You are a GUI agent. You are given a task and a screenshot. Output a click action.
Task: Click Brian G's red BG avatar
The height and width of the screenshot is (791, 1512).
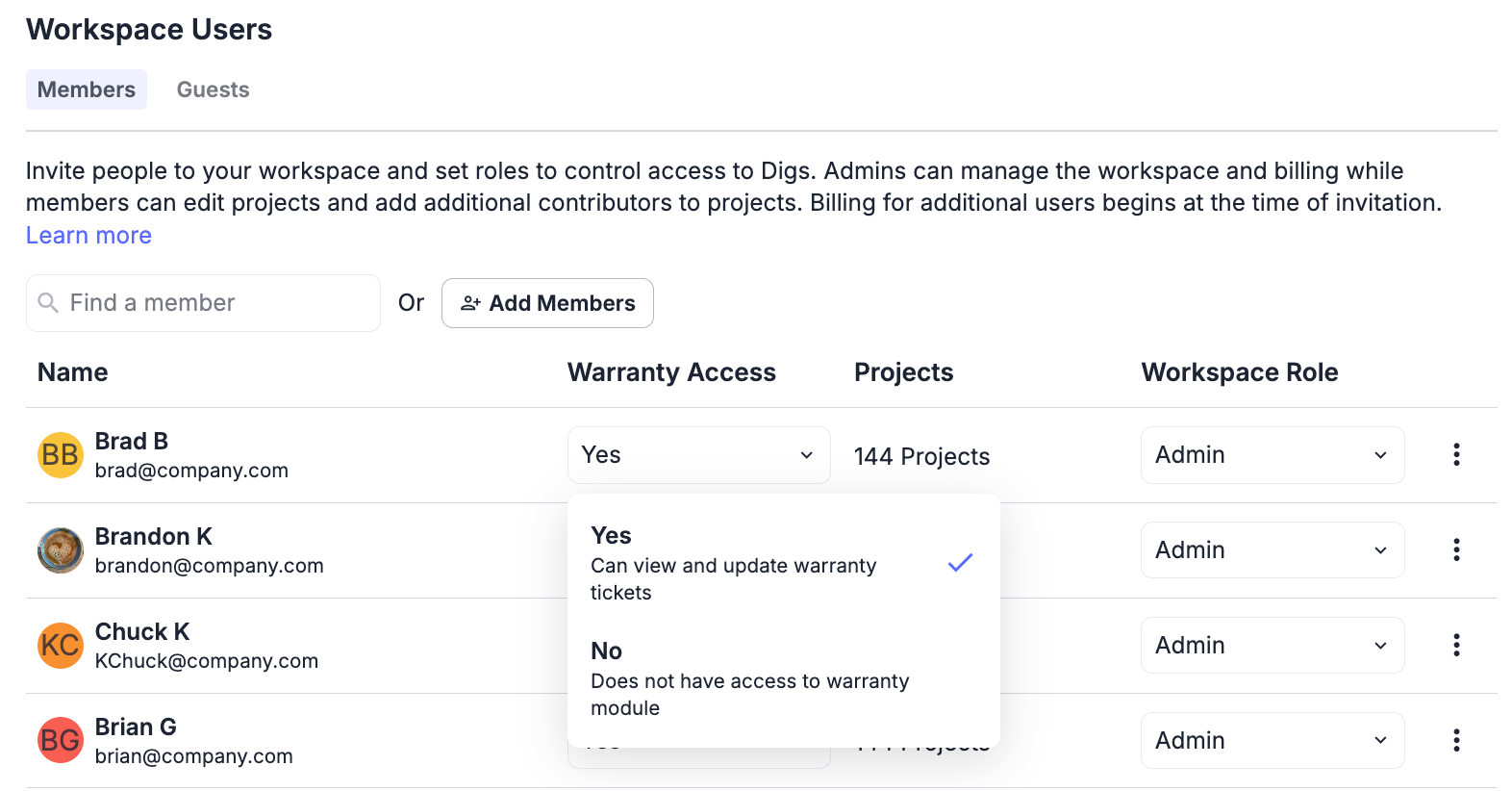coord(60,741)
